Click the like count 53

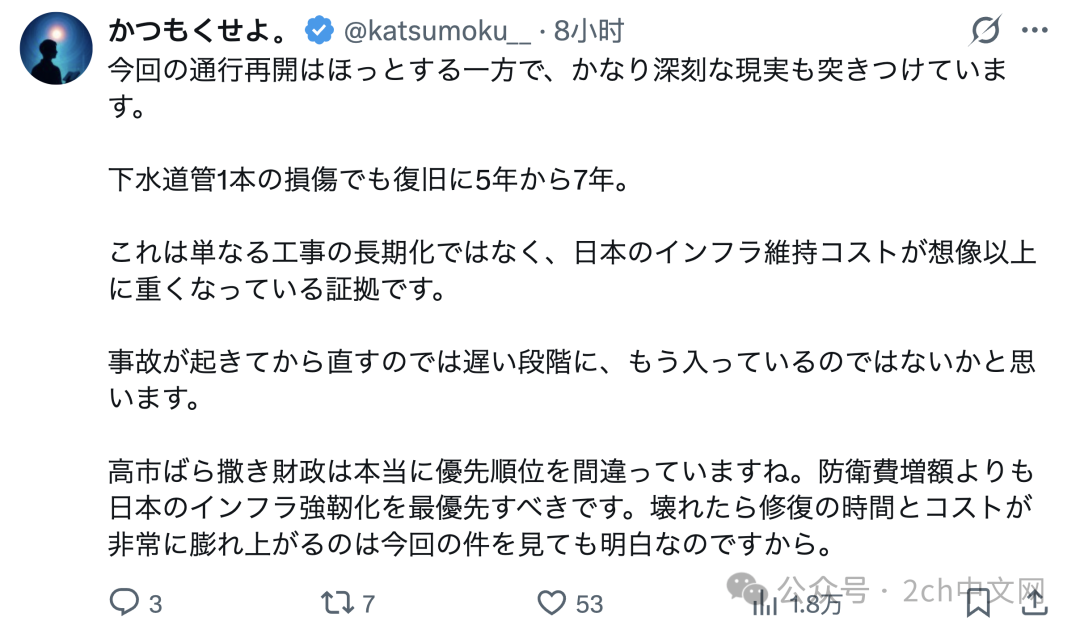point(589,604)
